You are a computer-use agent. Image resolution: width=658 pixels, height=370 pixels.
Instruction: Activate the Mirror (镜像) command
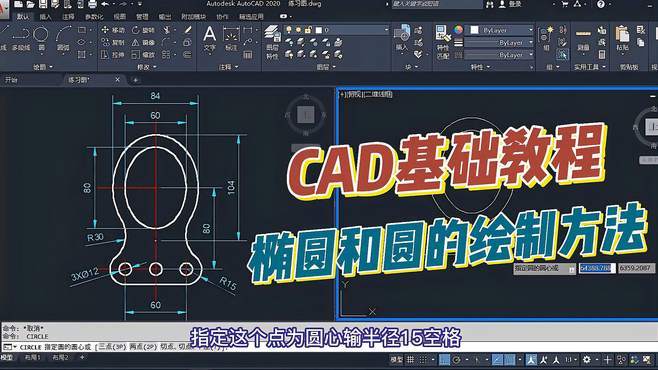click(143, 42)
